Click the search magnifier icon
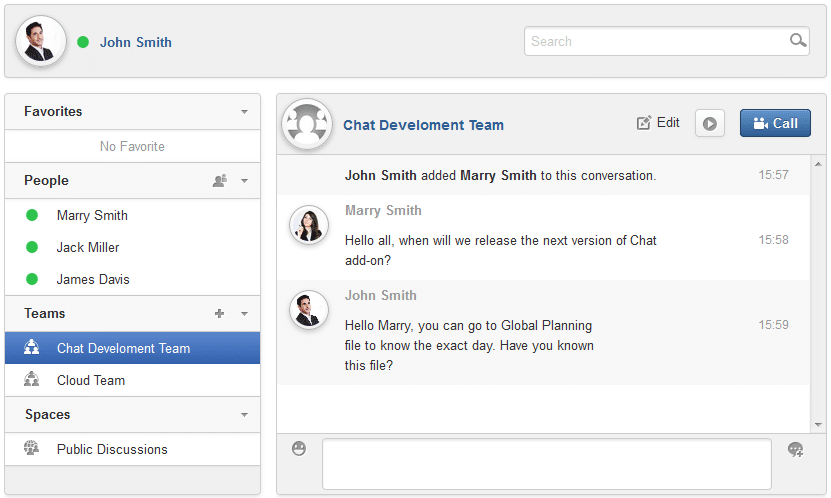Screen dimensions: 831x498 click(798, 40)
